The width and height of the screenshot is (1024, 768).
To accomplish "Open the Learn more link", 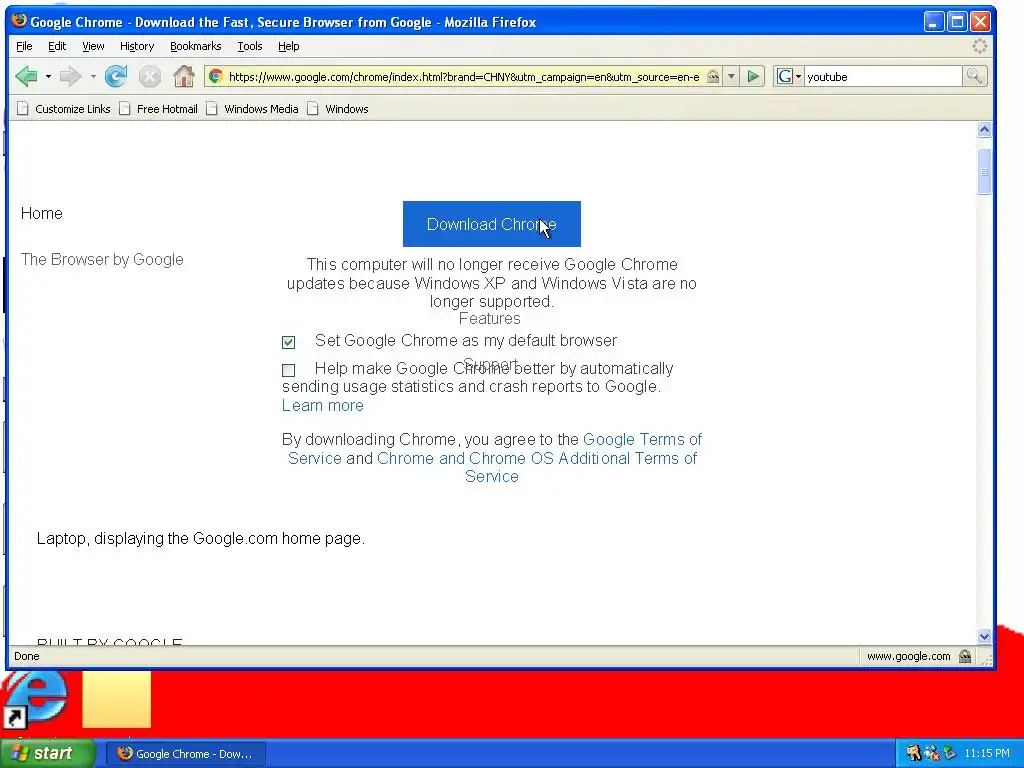I will [323, 406].
